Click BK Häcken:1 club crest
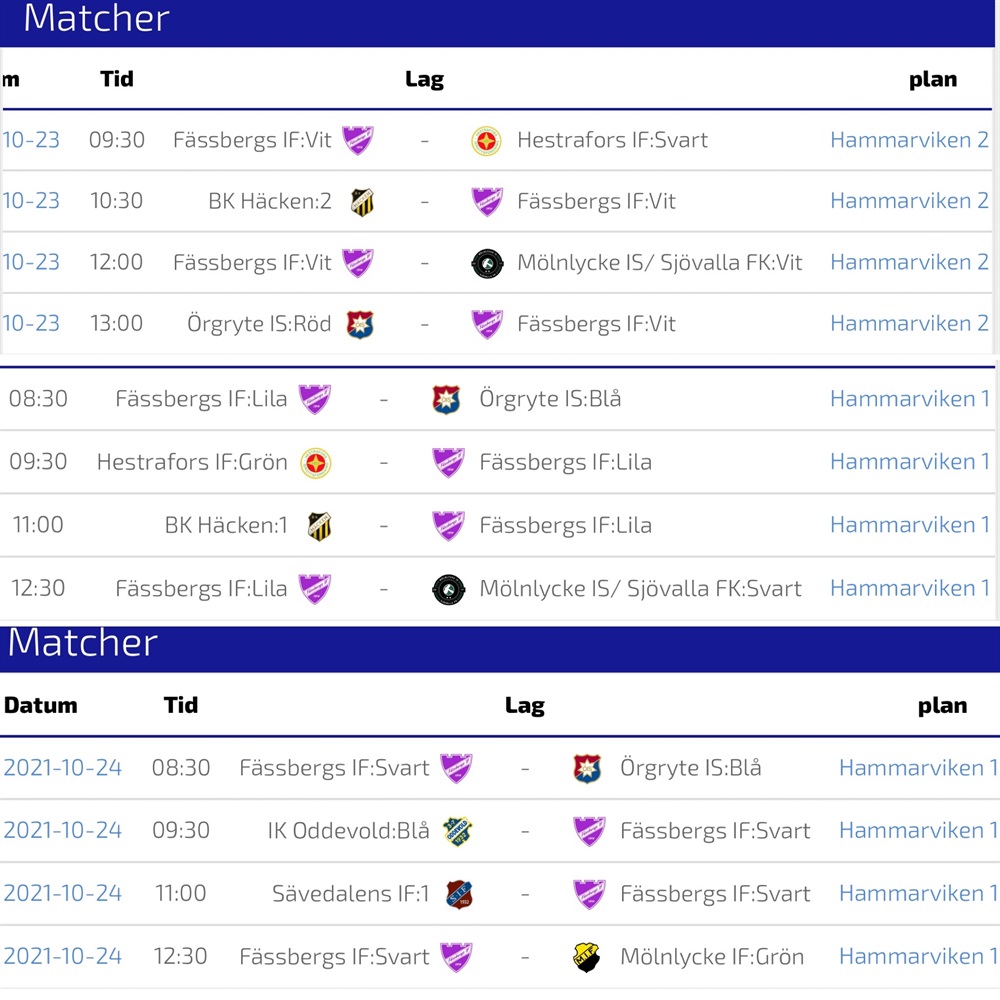This screenshot has height=1000, width=1000. tap(320, 526)
